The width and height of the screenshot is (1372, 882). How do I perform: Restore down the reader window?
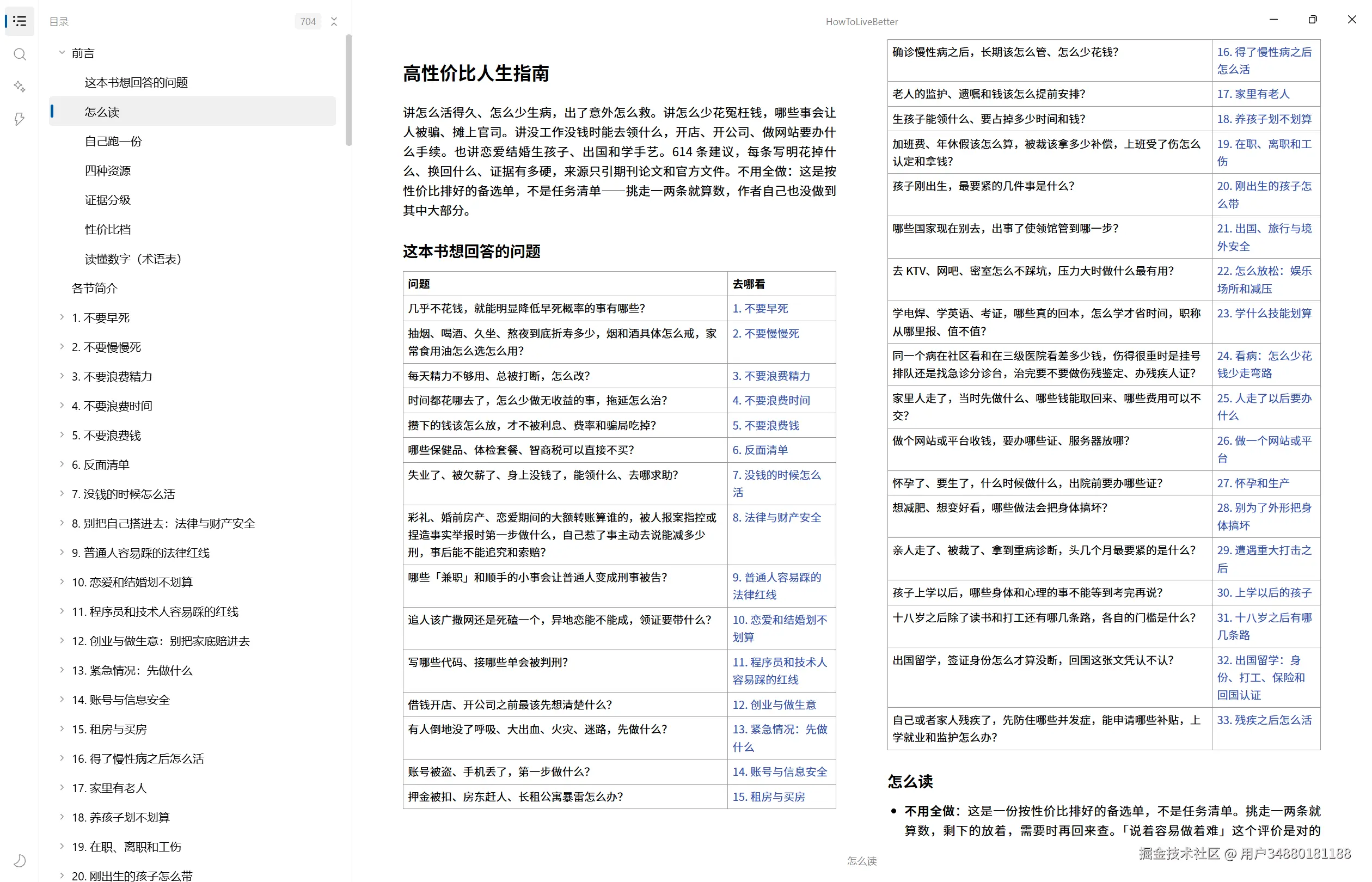click(1313, 20)
